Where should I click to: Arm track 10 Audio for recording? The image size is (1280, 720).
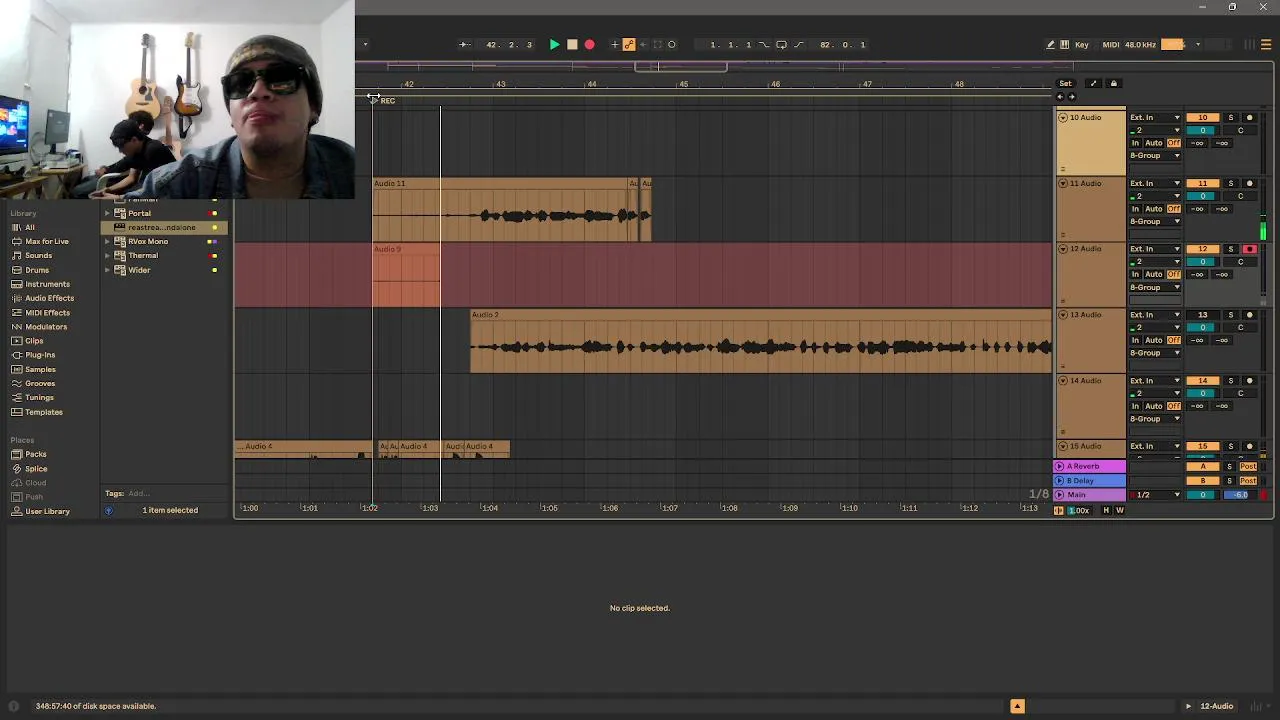(1249, 118)
